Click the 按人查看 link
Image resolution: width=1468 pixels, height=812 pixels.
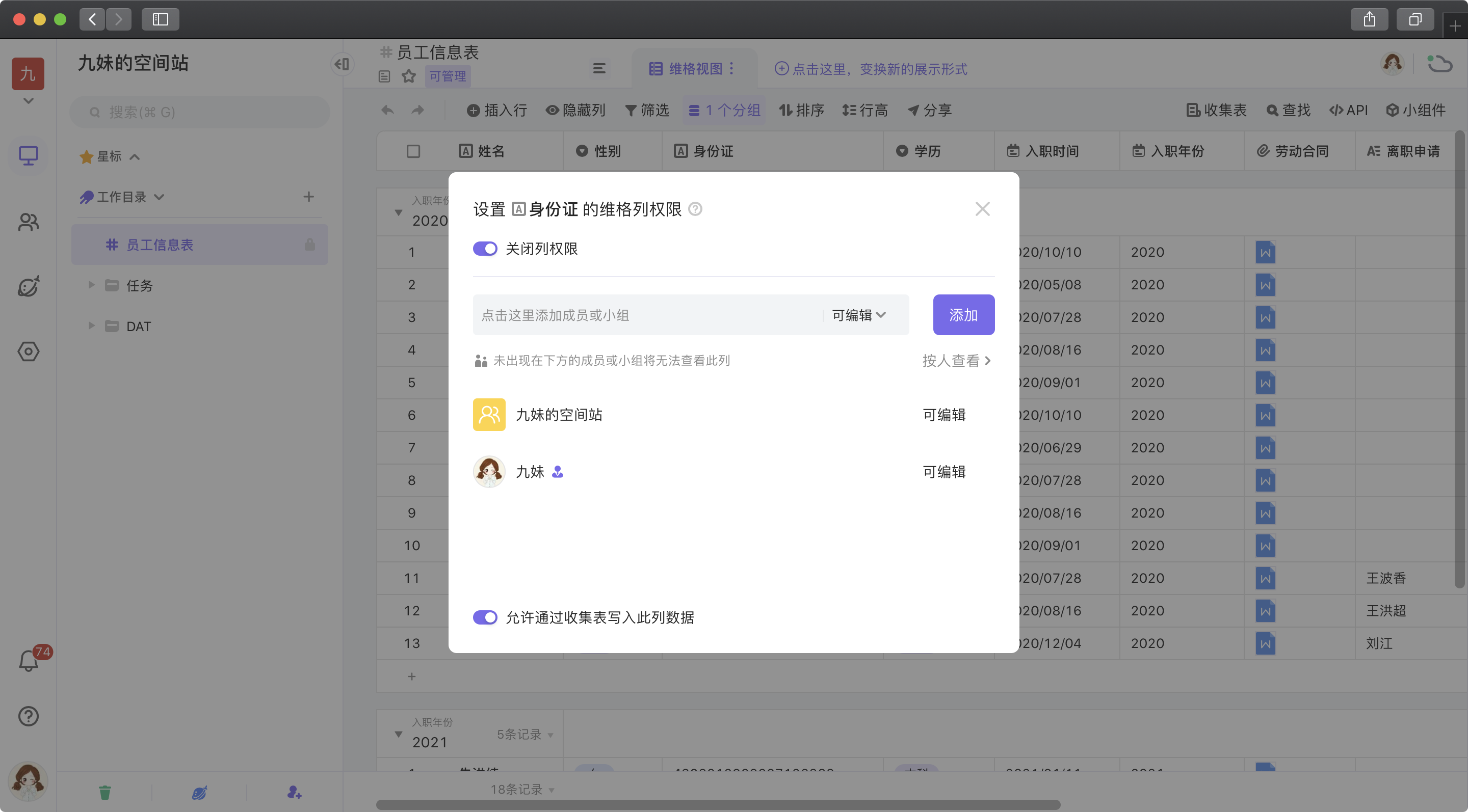click(956, 361)
